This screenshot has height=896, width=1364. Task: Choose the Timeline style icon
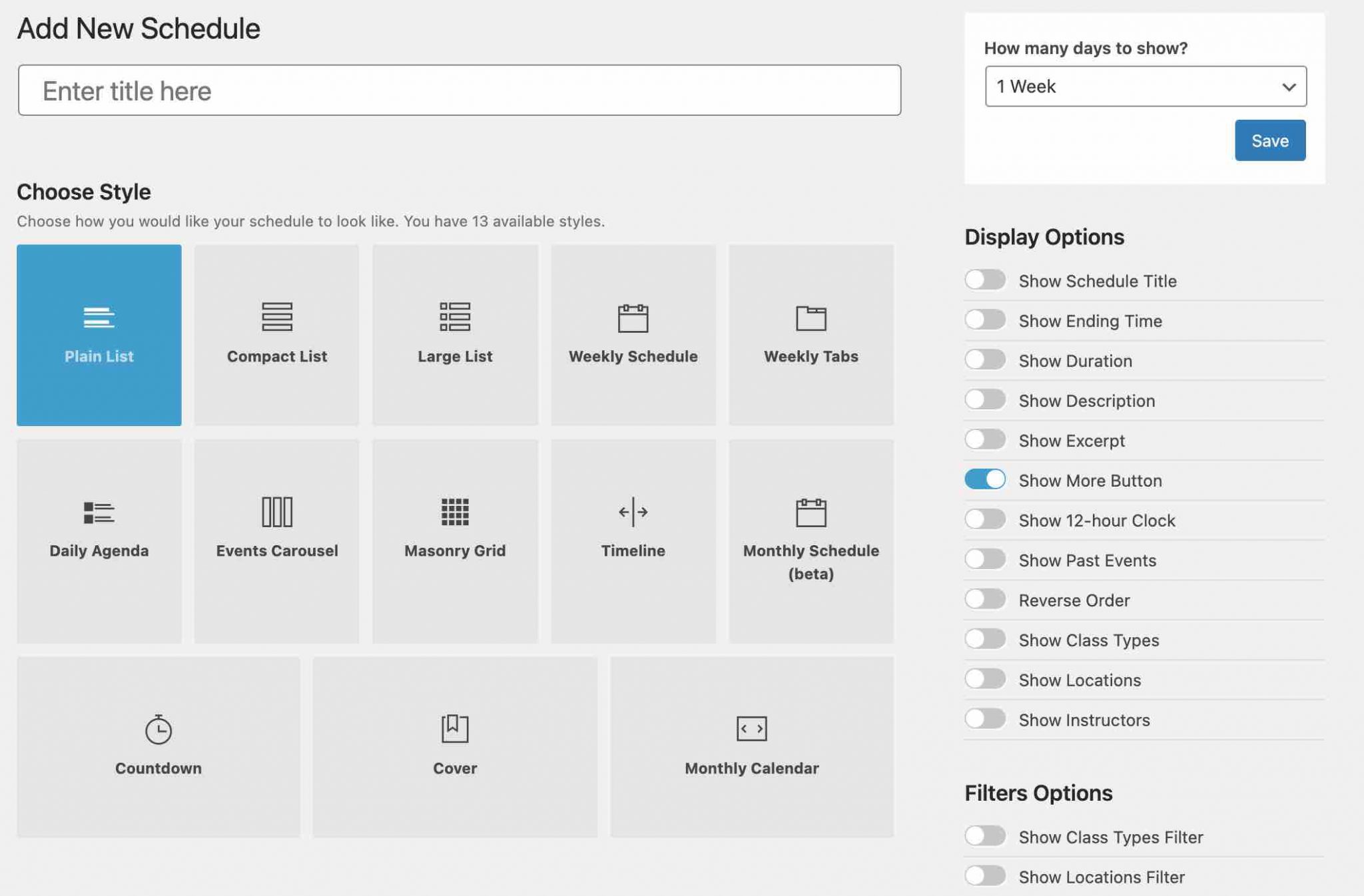[x=633, y=511]
